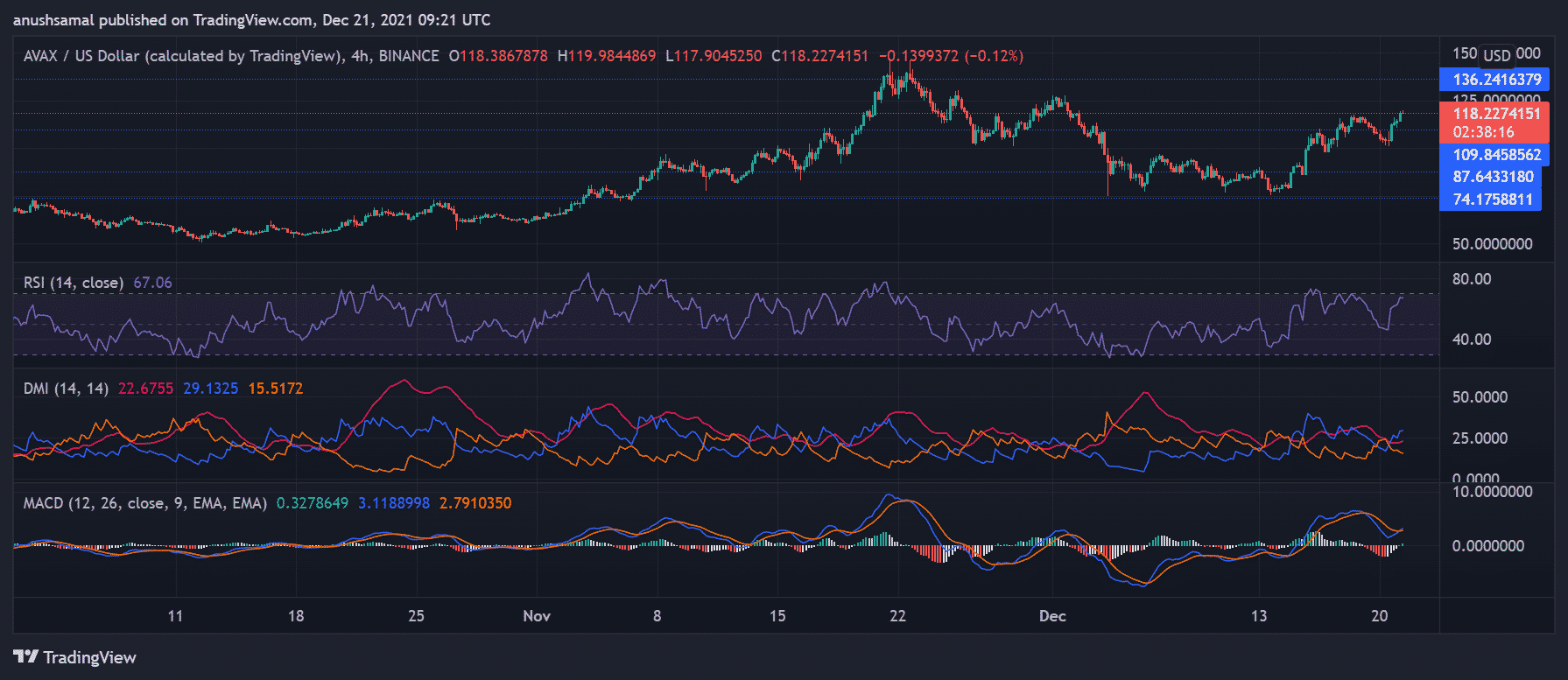Screen dimensions: 1568x680
Task: Click the AVAX / US Dollar symbol title
Action: point(181,56)
